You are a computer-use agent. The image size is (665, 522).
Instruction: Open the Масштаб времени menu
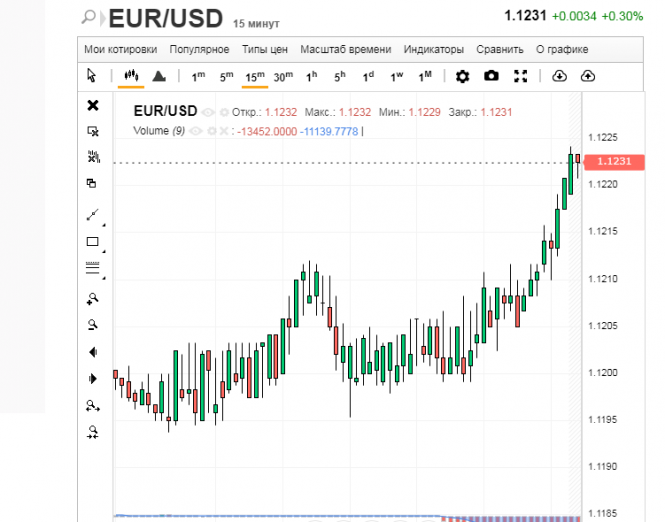[346, 50]
